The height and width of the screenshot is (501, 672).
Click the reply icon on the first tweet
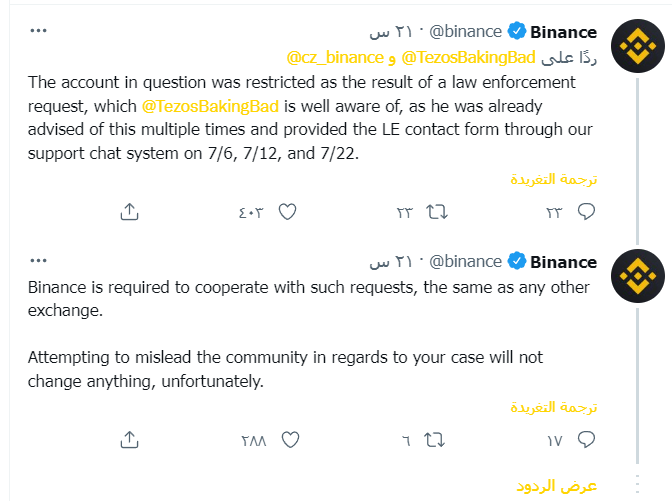[x=586, y=211]
